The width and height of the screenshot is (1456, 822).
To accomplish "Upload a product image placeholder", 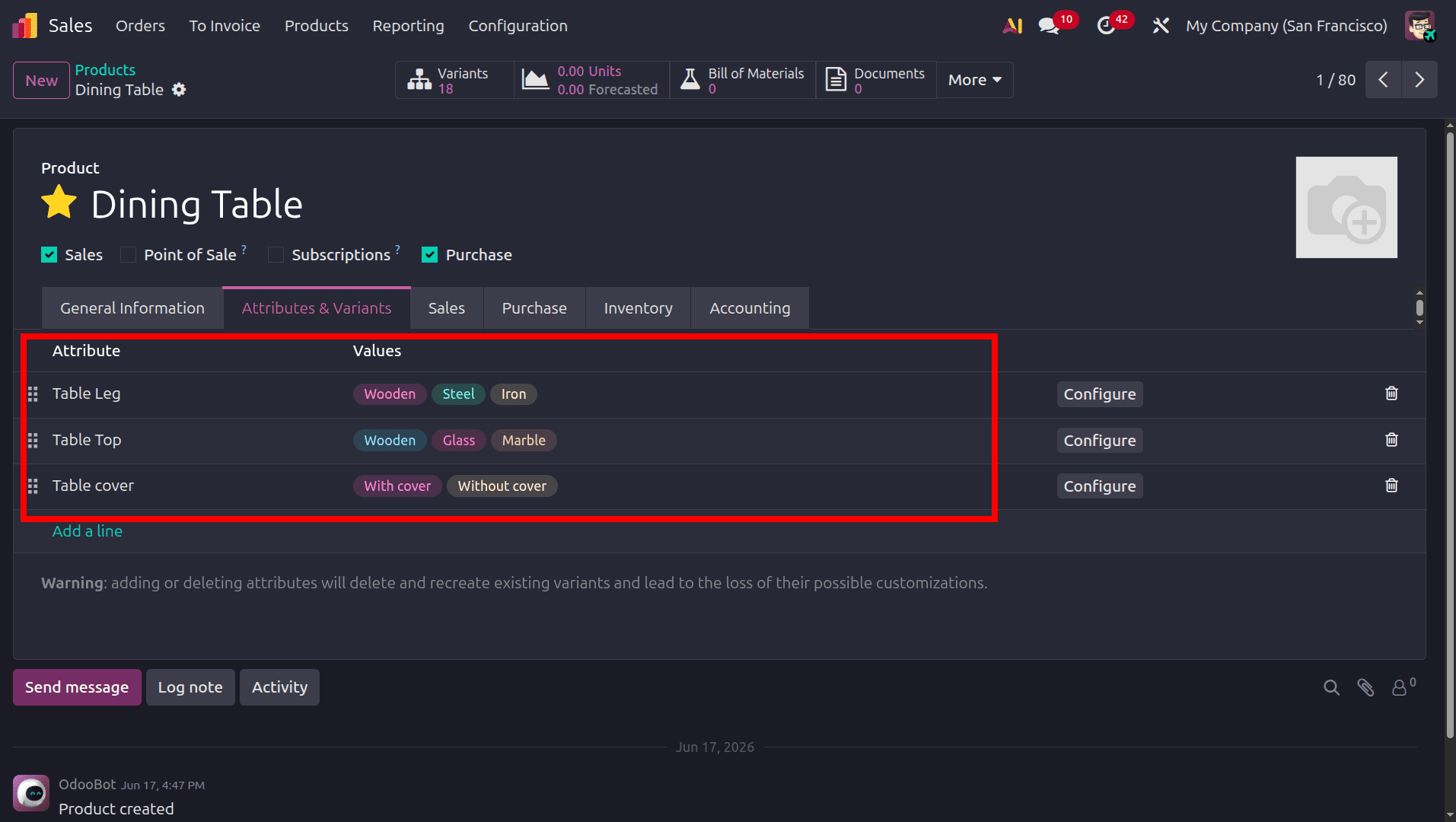I will click(x=1346, y=207).
